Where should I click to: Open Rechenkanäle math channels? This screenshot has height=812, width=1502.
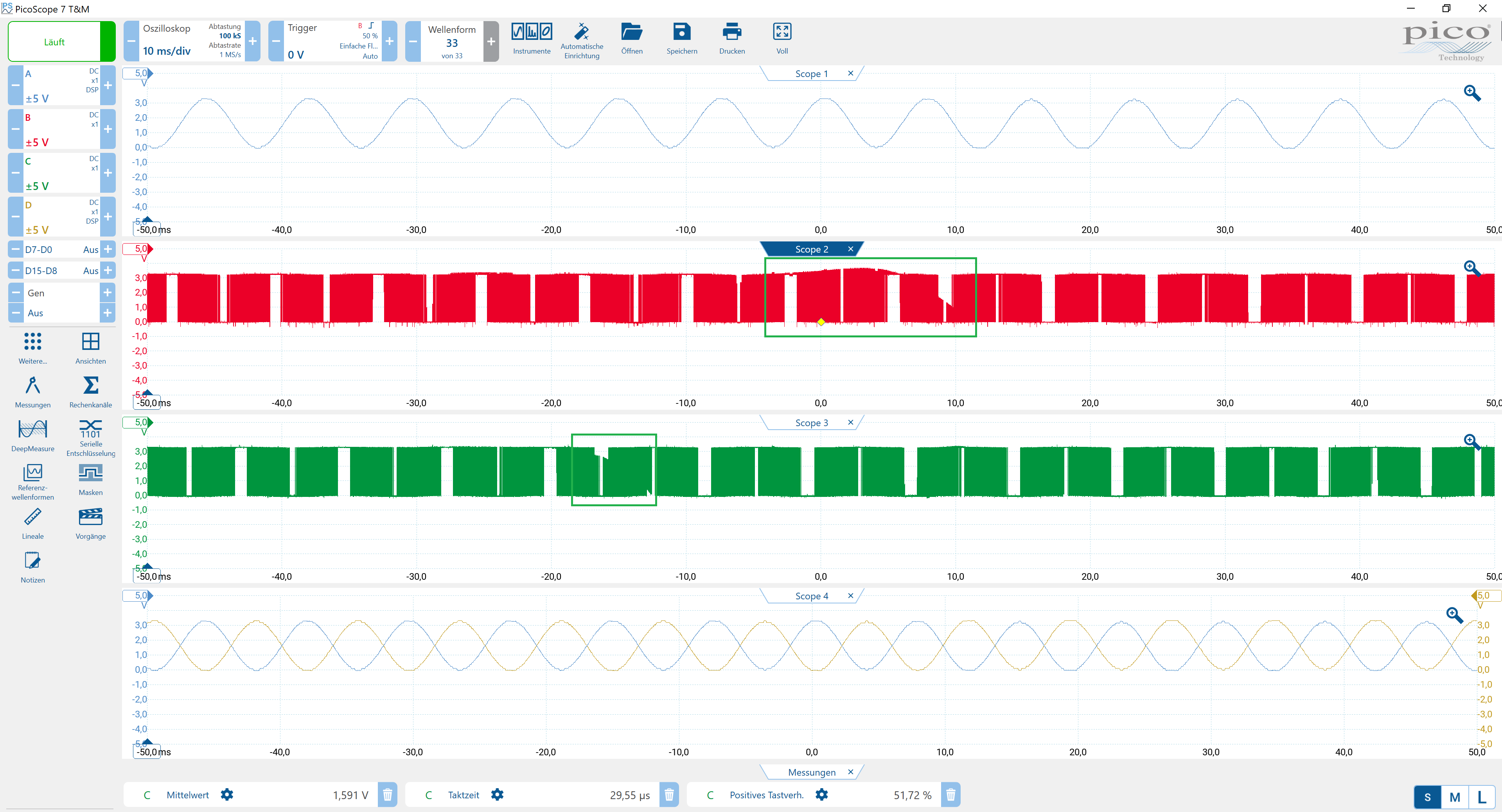click(x=90, y=392)
